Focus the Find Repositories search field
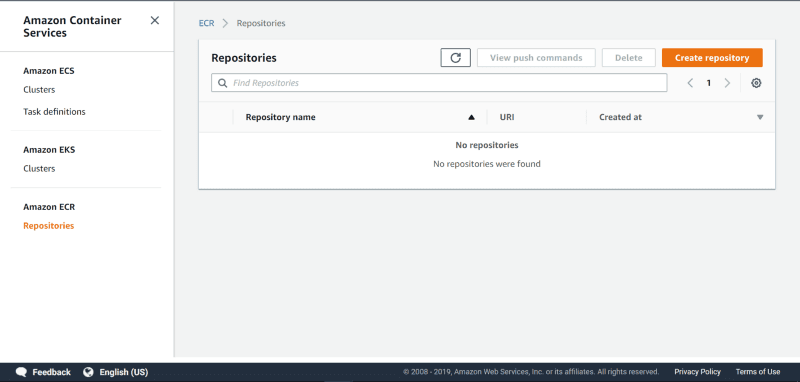This screenshot has width=800, height=382. click(x=439, y=83)
